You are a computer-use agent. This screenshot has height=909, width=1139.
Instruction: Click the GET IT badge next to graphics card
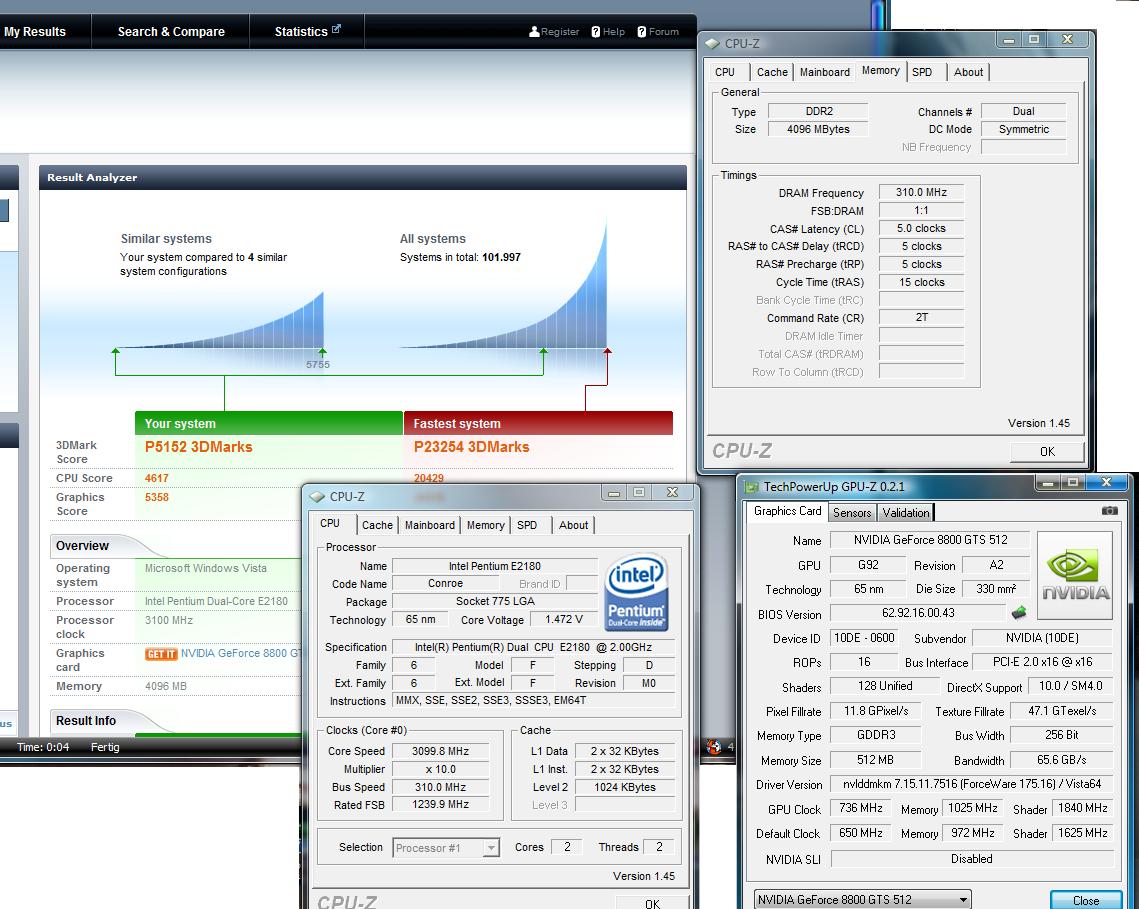point(161,654)
